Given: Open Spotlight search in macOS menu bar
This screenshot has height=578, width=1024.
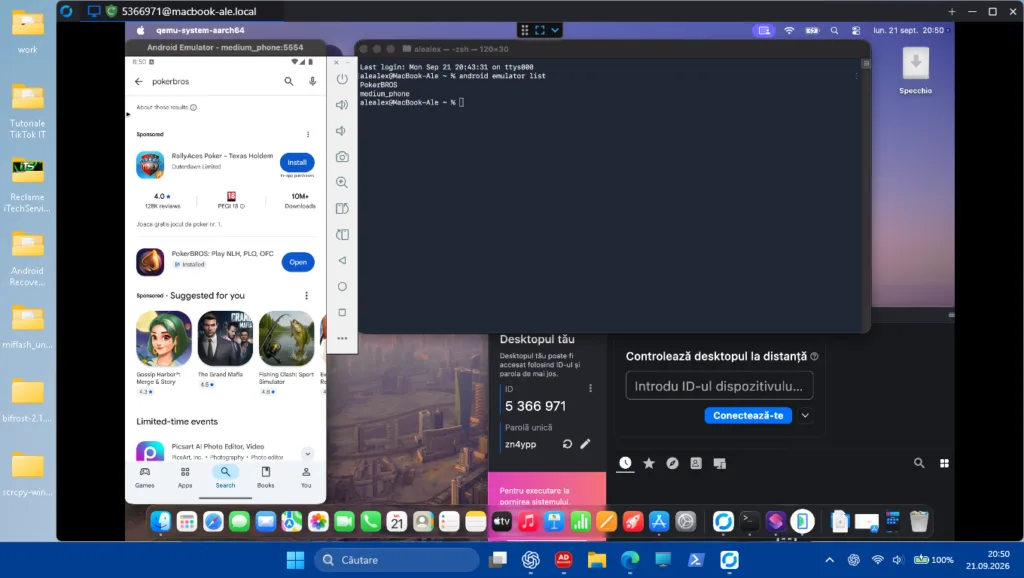Looking at the screenshot, I should tap(834, 30).
